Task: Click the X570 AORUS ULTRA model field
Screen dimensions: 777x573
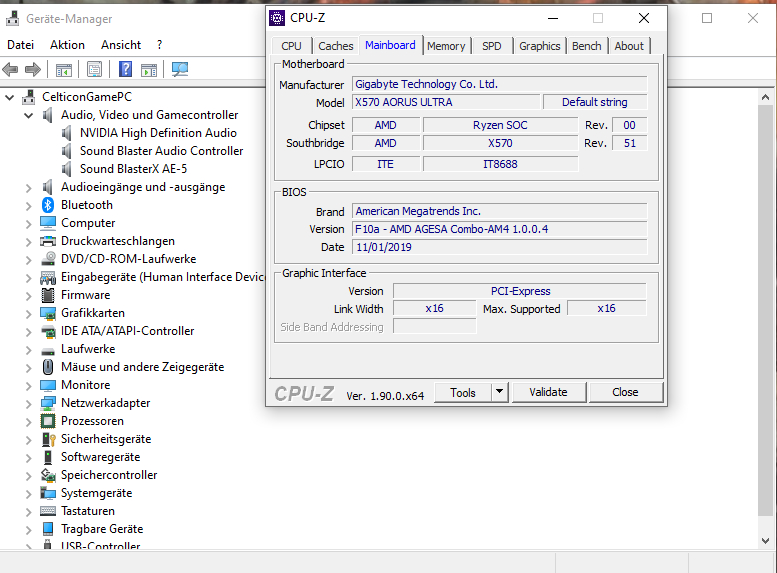Action: tap(446, 102)
